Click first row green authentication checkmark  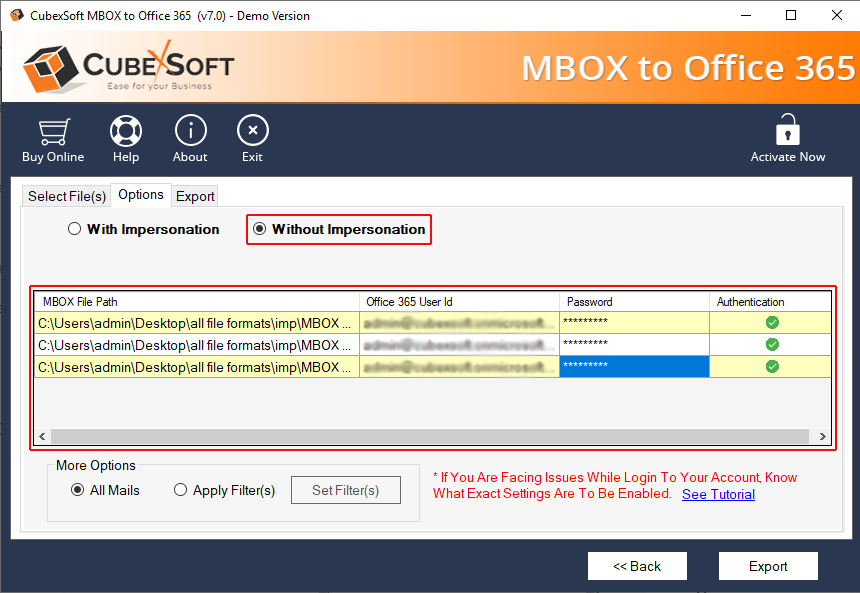(772, 322)
